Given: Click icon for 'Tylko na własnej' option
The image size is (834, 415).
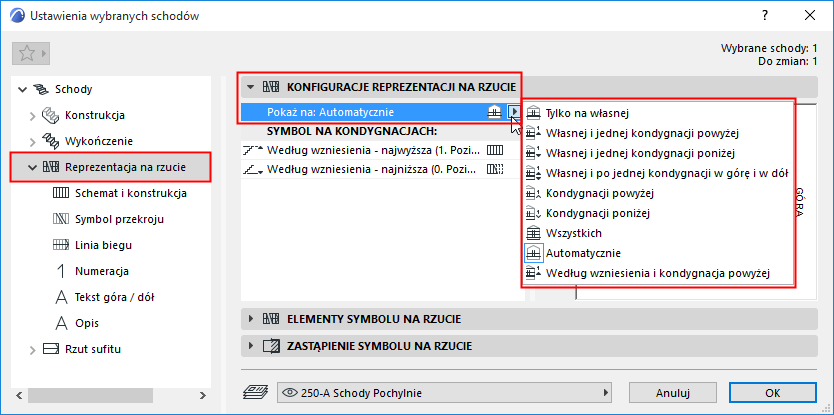Looking at the screenshot, I should 533,113.
